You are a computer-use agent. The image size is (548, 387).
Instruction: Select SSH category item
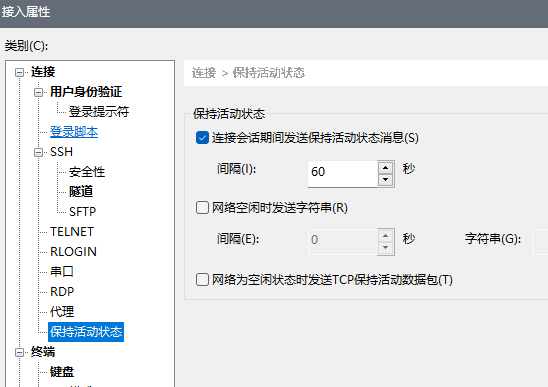click(x=62, y=152)
